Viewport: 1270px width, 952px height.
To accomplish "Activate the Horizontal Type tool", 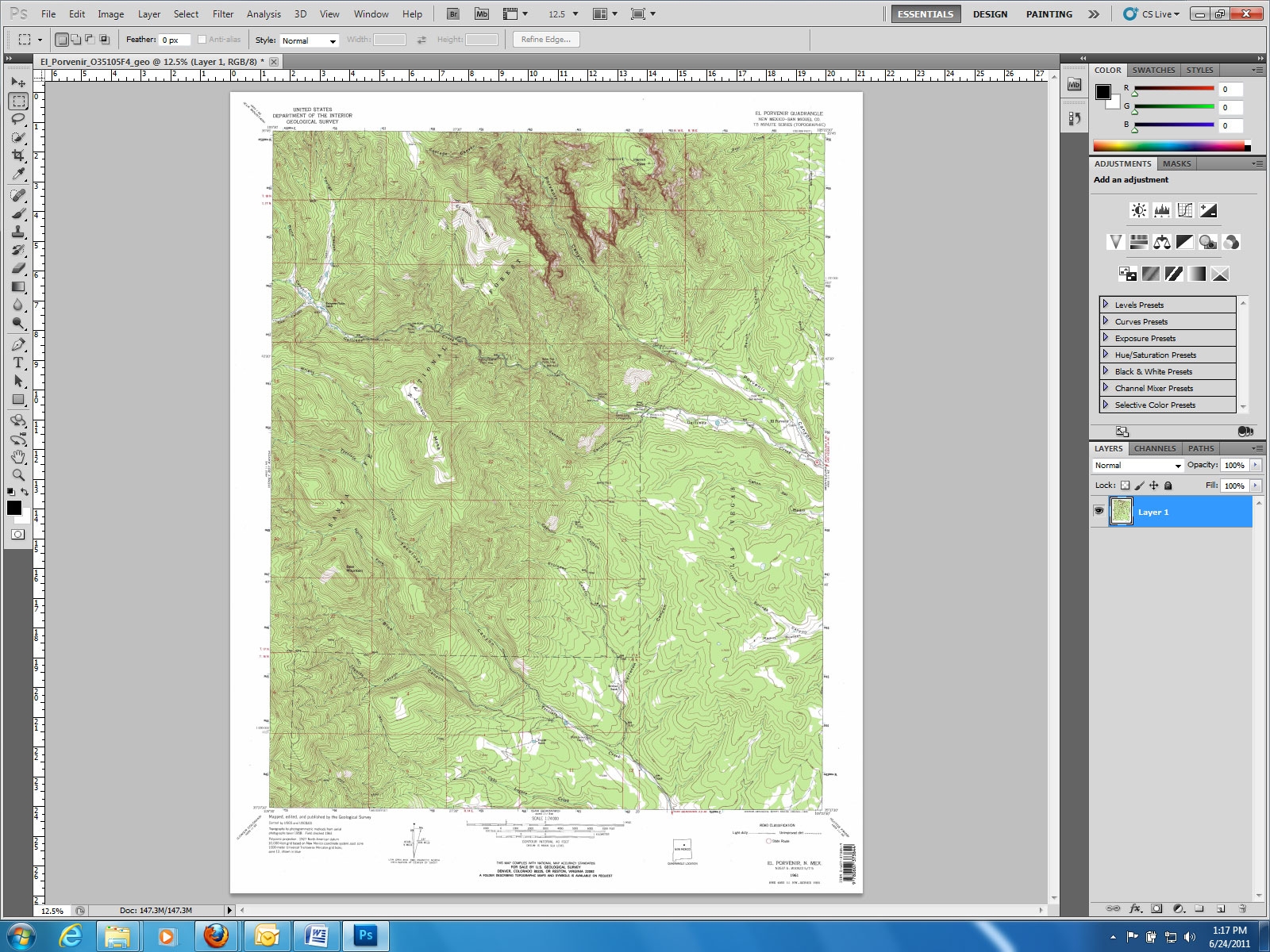I will coord(17,363).
